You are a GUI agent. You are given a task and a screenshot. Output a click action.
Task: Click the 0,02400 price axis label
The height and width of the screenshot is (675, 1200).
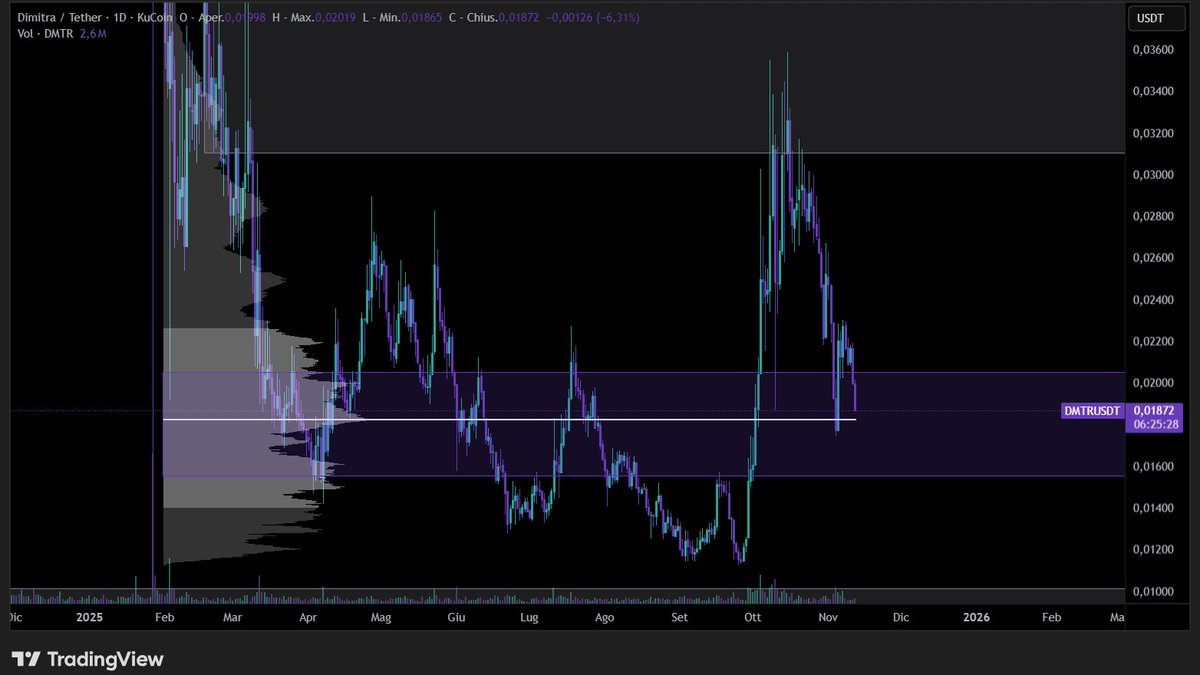(1154, 300)
